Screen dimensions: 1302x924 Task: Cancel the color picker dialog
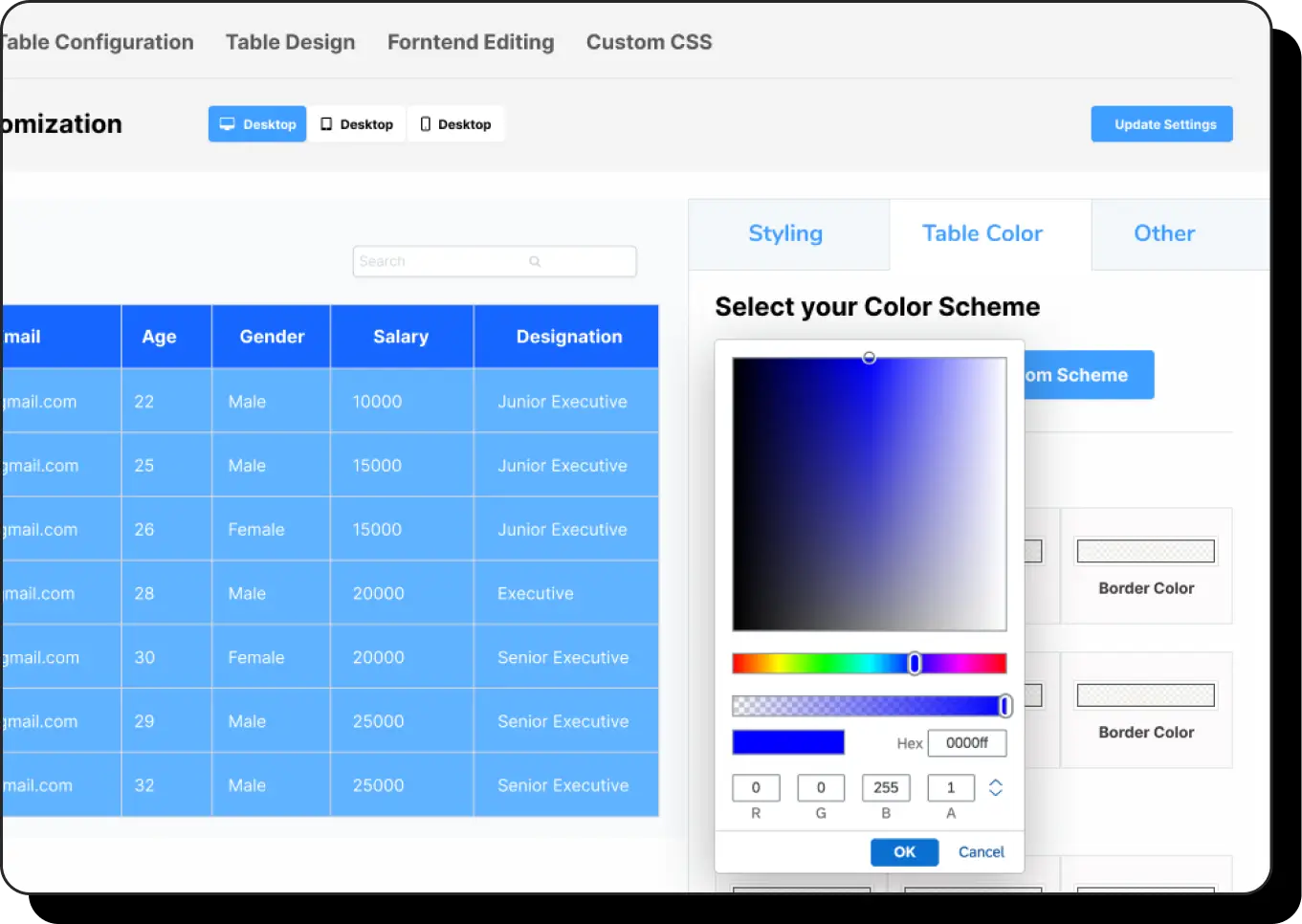[x=981, y=851]
